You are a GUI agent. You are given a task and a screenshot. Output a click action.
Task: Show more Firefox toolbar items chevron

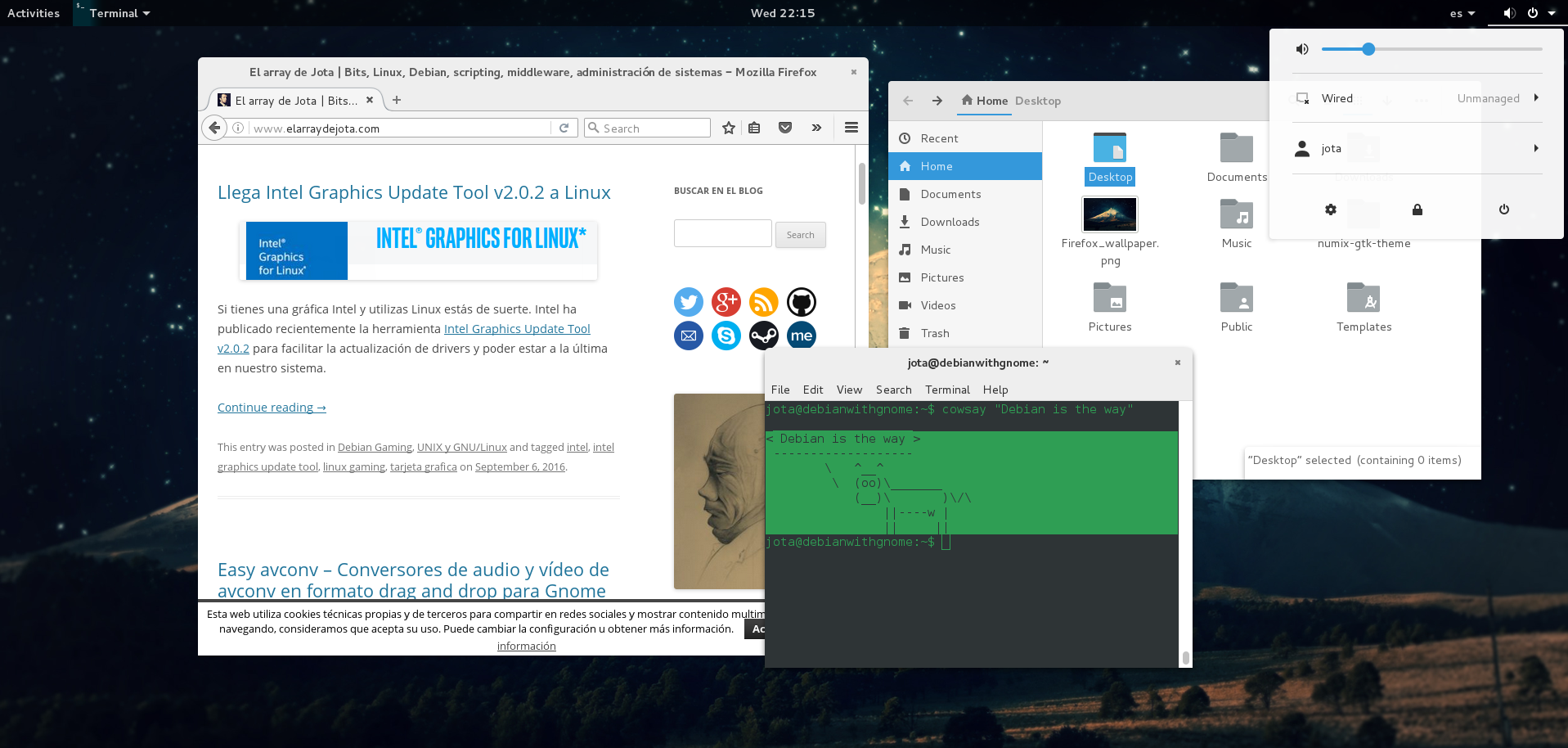[x=816, y=128]
